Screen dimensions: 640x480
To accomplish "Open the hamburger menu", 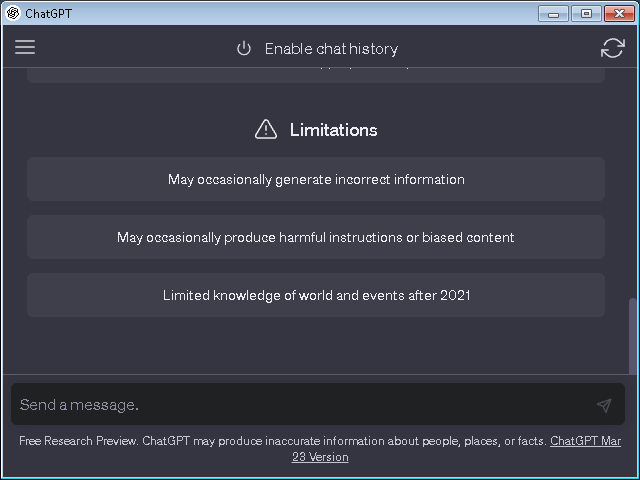I will click(25, 47).
